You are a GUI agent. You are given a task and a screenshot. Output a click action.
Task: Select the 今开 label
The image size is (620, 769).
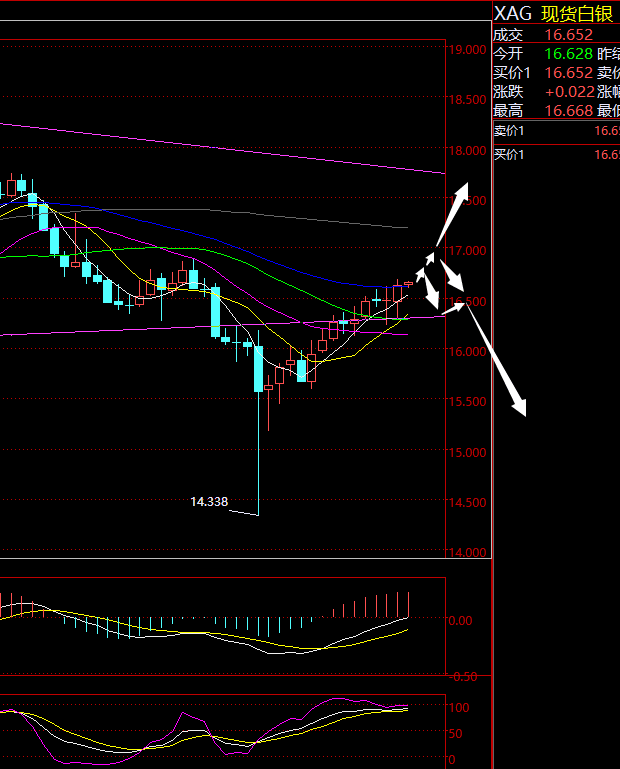click(508, 53)
